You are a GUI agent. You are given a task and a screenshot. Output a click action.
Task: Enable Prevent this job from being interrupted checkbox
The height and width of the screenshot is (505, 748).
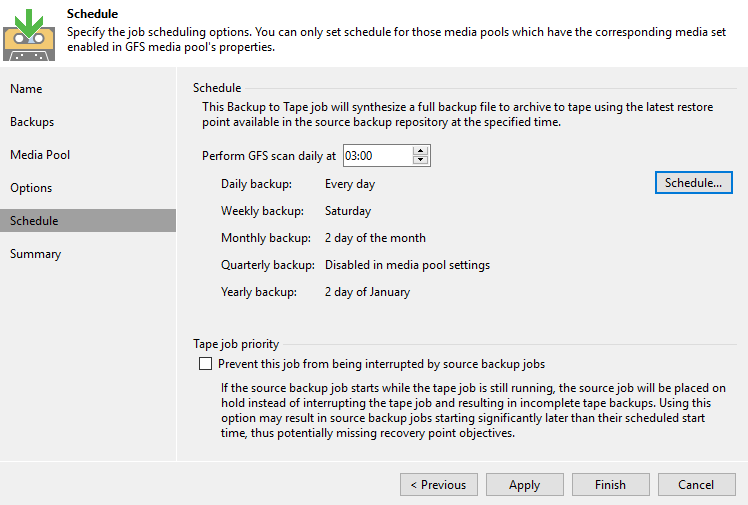click(206, 364)
